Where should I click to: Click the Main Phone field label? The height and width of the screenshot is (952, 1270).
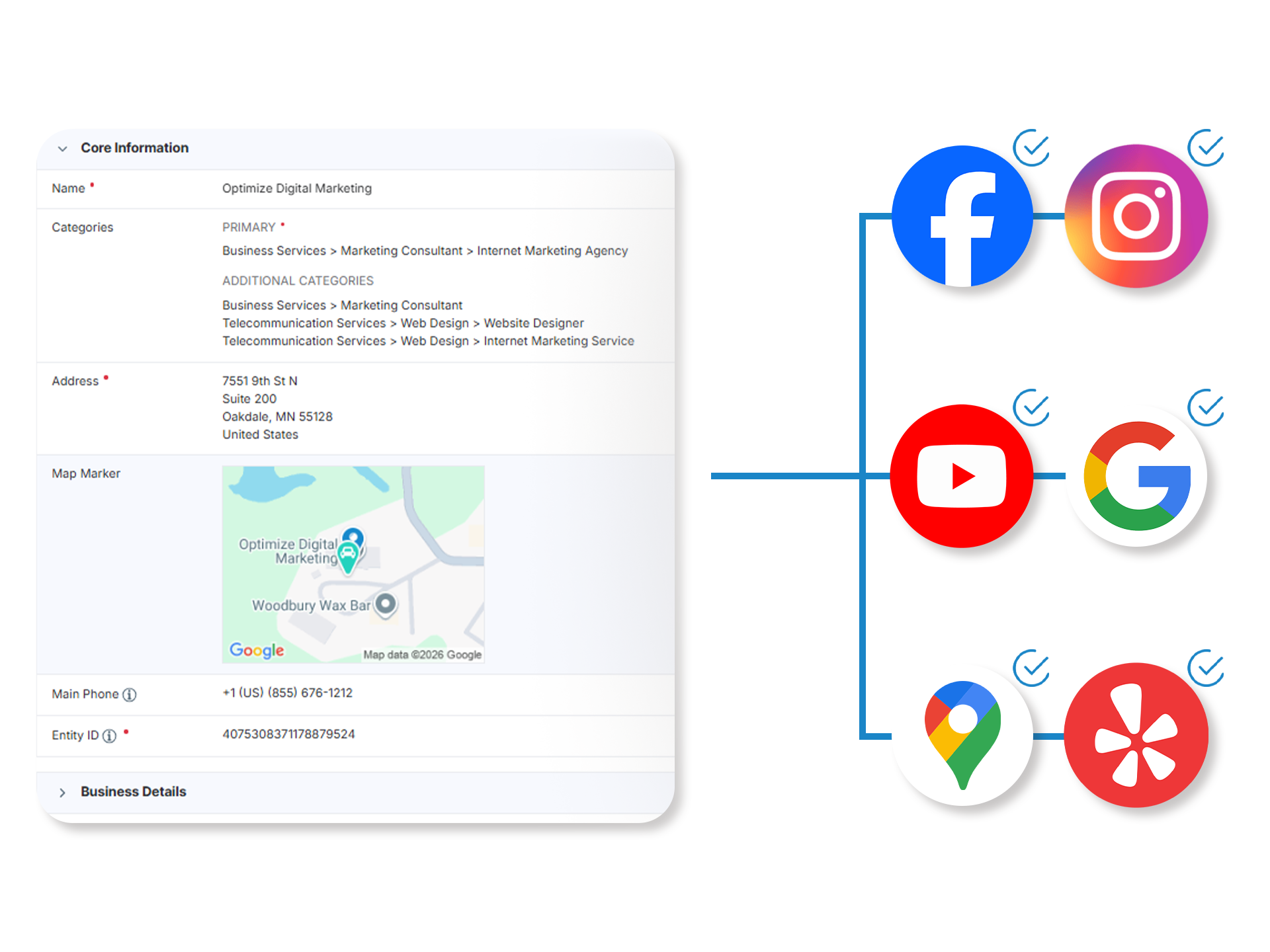pyautogui.click(x=85, y=694)
